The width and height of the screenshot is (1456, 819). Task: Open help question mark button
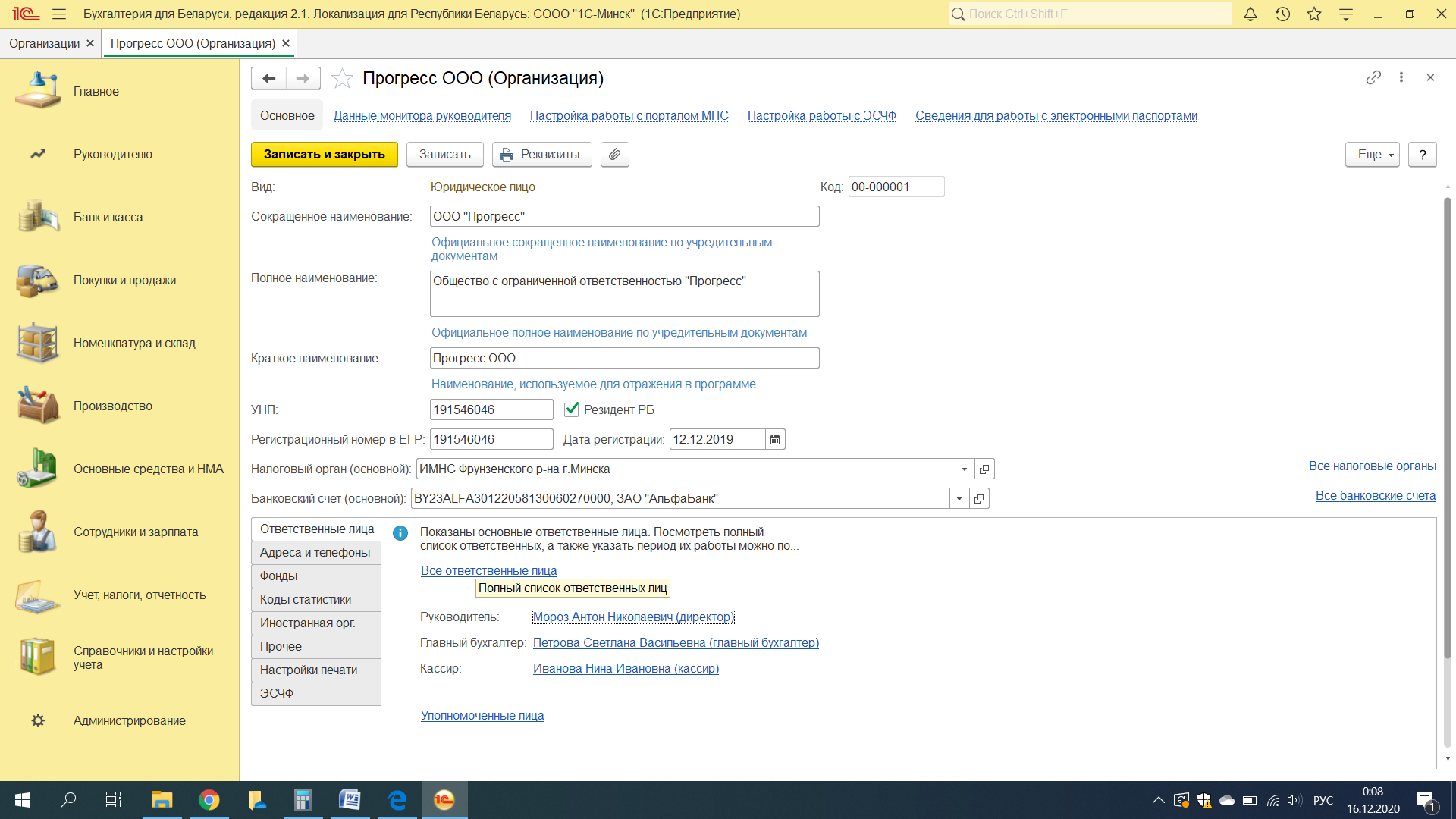(x=1423, y=154)
